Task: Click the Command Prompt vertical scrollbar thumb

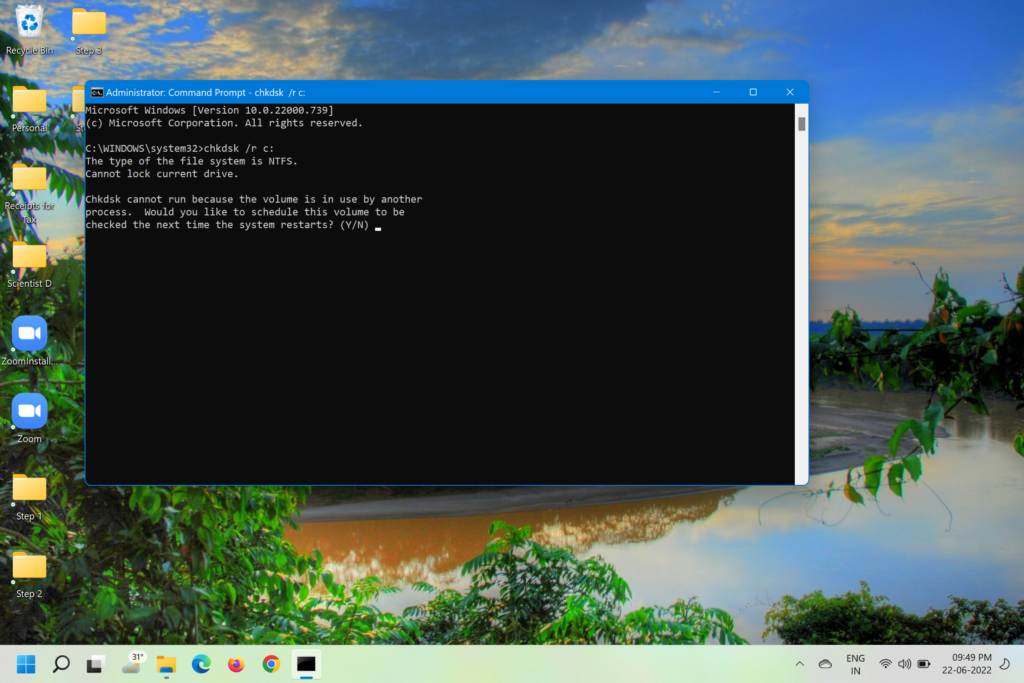Action: pyautogui.click(x=802, y=124)
